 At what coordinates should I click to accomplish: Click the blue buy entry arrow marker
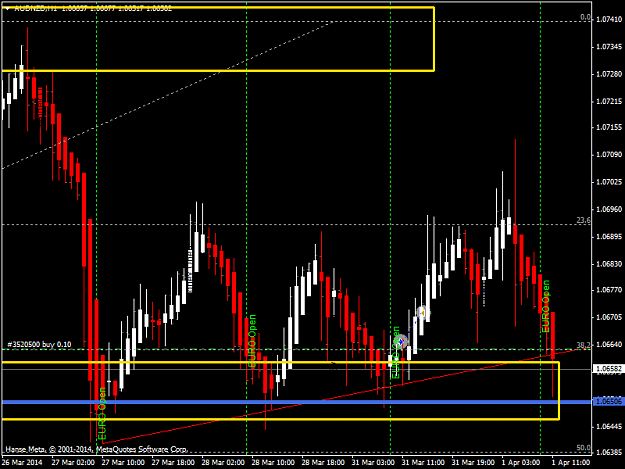(x=401, y=341)
